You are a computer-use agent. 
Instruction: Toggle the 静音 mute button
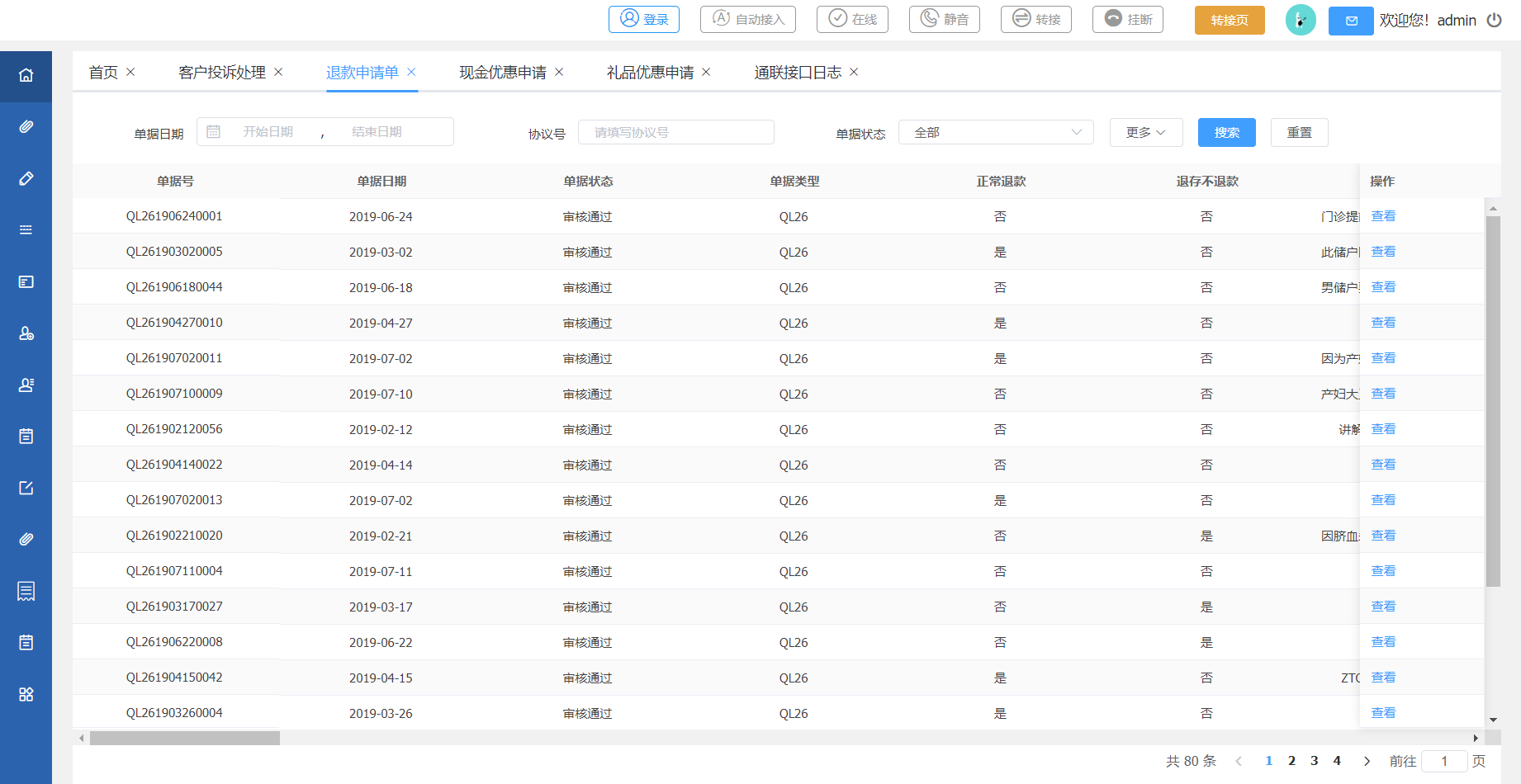pos(944,19)
